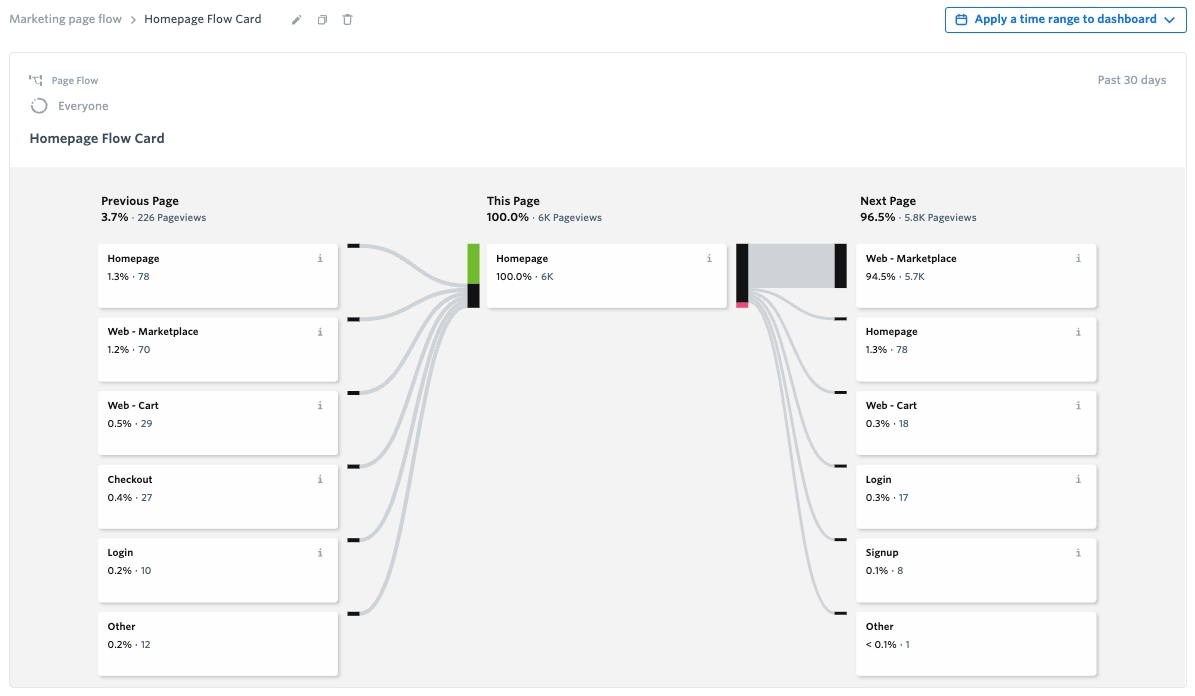This screenshot has width=1195, height=696.
Task: Click info icon on Previous Page Homepage card
Action: [x=320, y=259]
